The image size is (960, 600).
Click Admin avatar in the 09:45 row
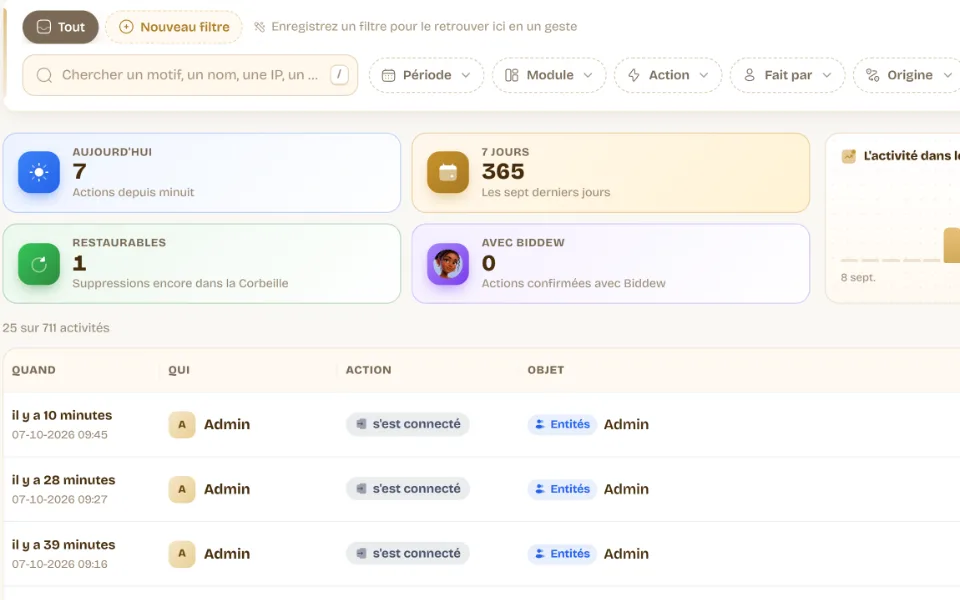(182, 424)
